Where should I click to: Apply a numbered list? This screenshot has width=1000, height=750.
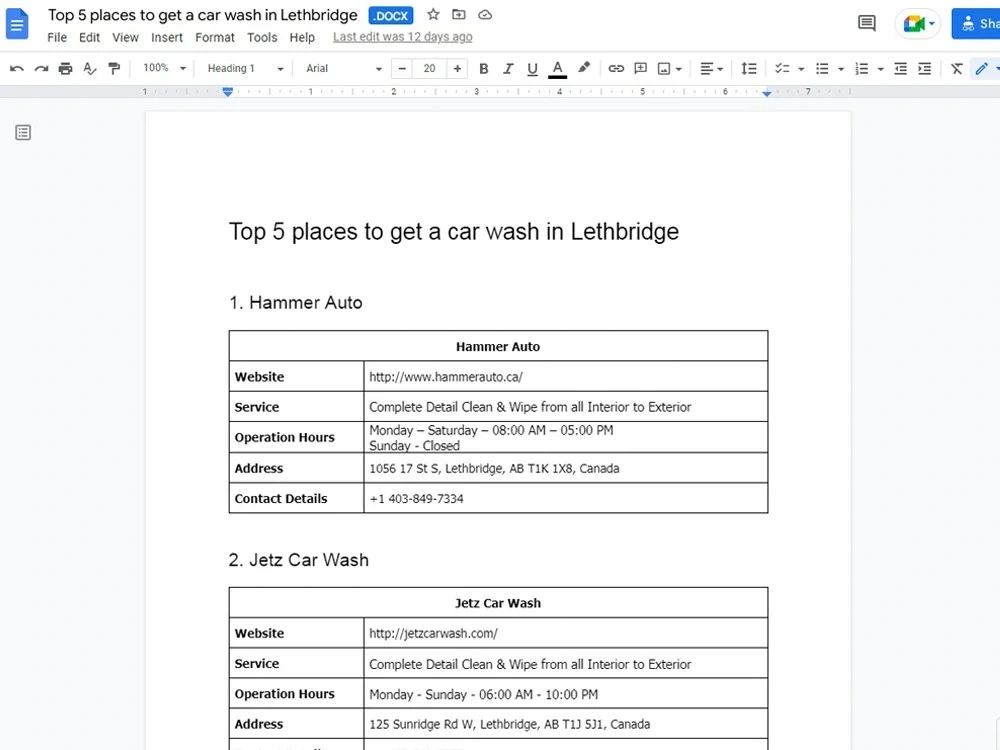[x=862, y=68]
